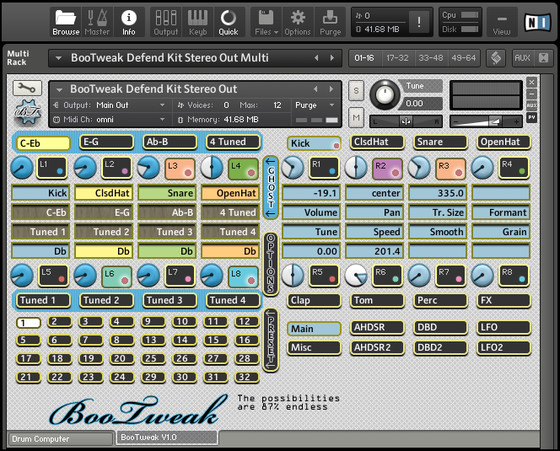The height and width of the screenshot is (451, 560).
Task: Select preset slot 21
Action: click(x=29, y=377)
